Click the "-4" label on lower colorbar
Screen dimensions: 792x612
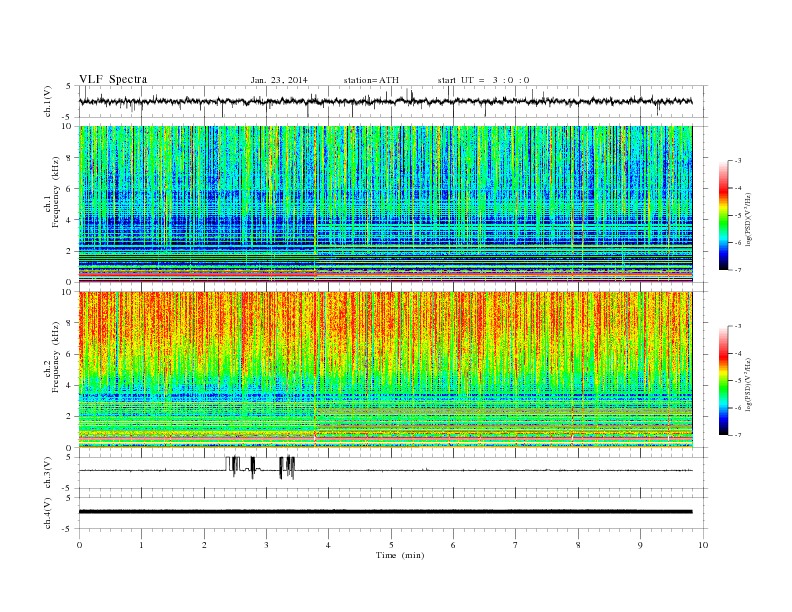738,353
